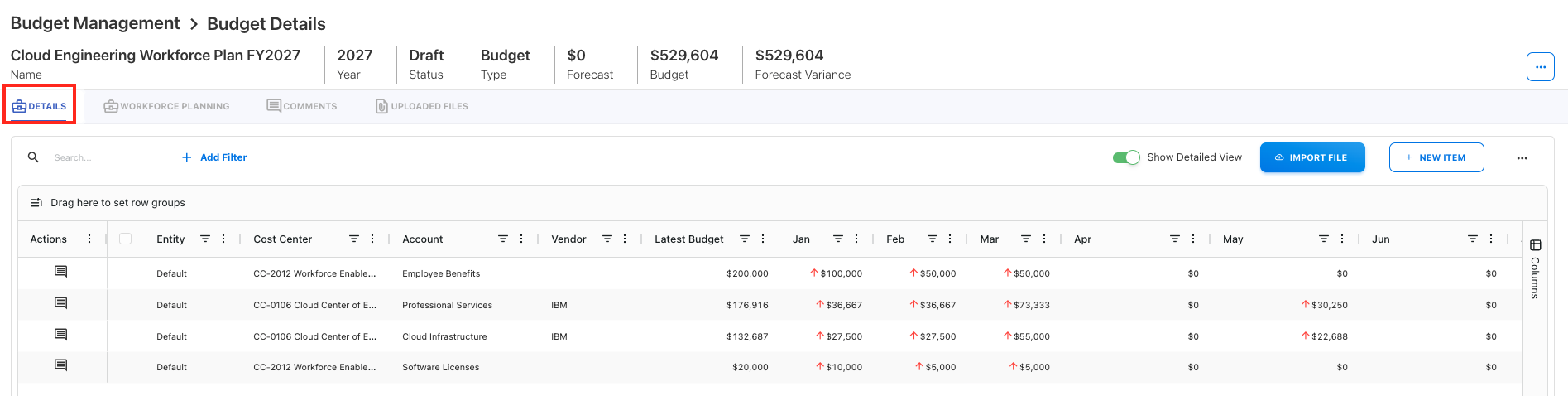This screenshot has width=1568, height=396.
Task: Toggle Show Detailed View switch
Action: coord(1126,157)
